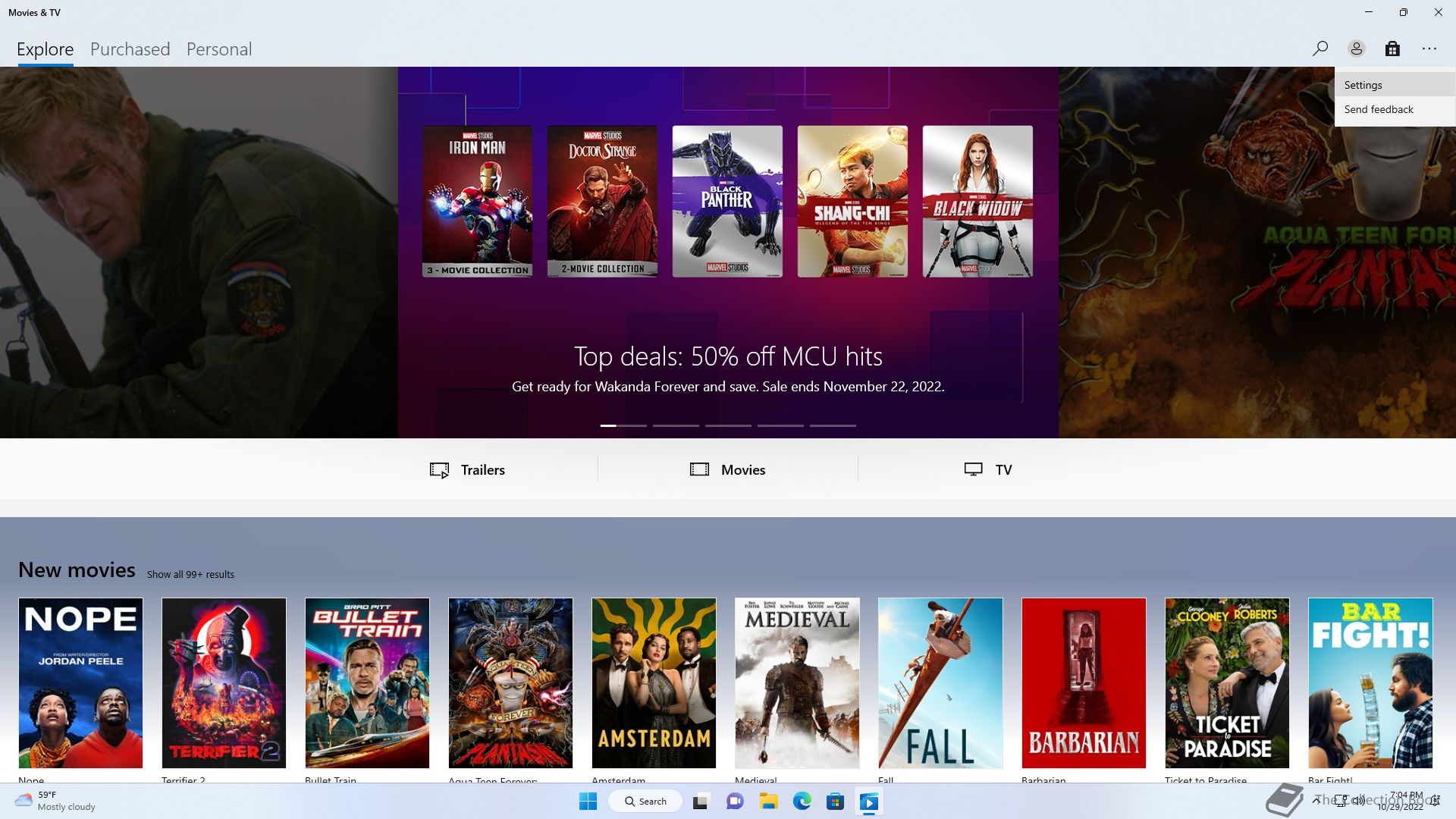
Task: Open Task View in the taskbar
Action: [x=700, y=802]
